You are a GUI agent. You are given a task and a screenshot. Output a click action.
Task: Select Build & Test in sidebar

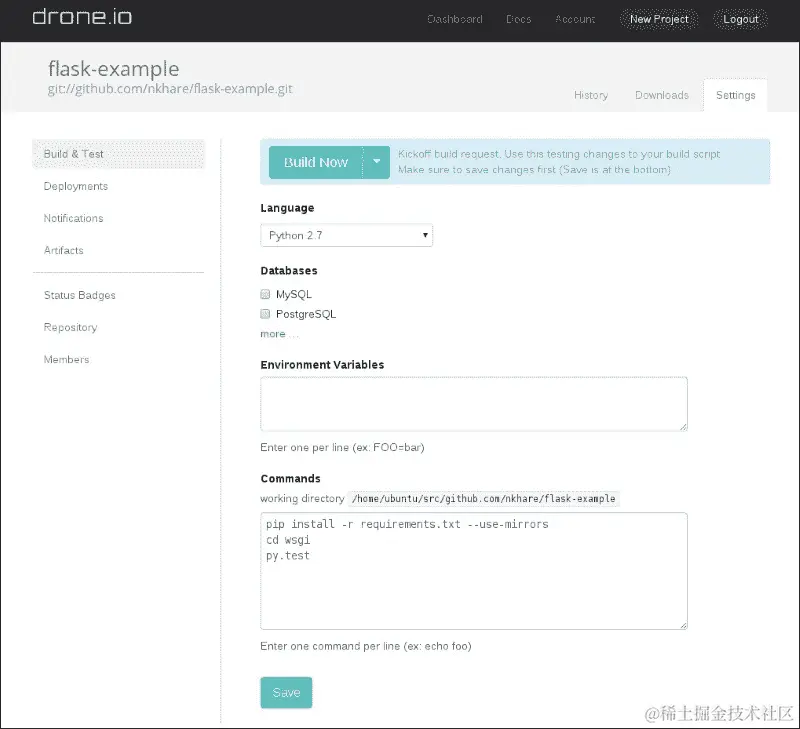[118, 154]
